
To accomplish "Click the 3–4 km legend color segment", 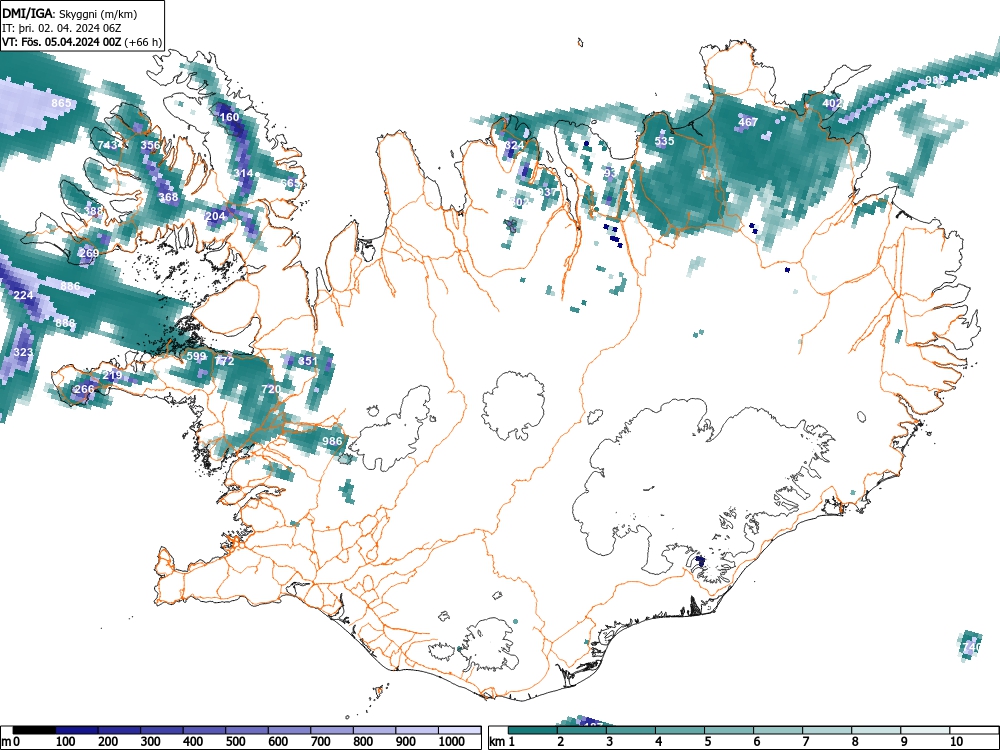I will coord(631,730).
